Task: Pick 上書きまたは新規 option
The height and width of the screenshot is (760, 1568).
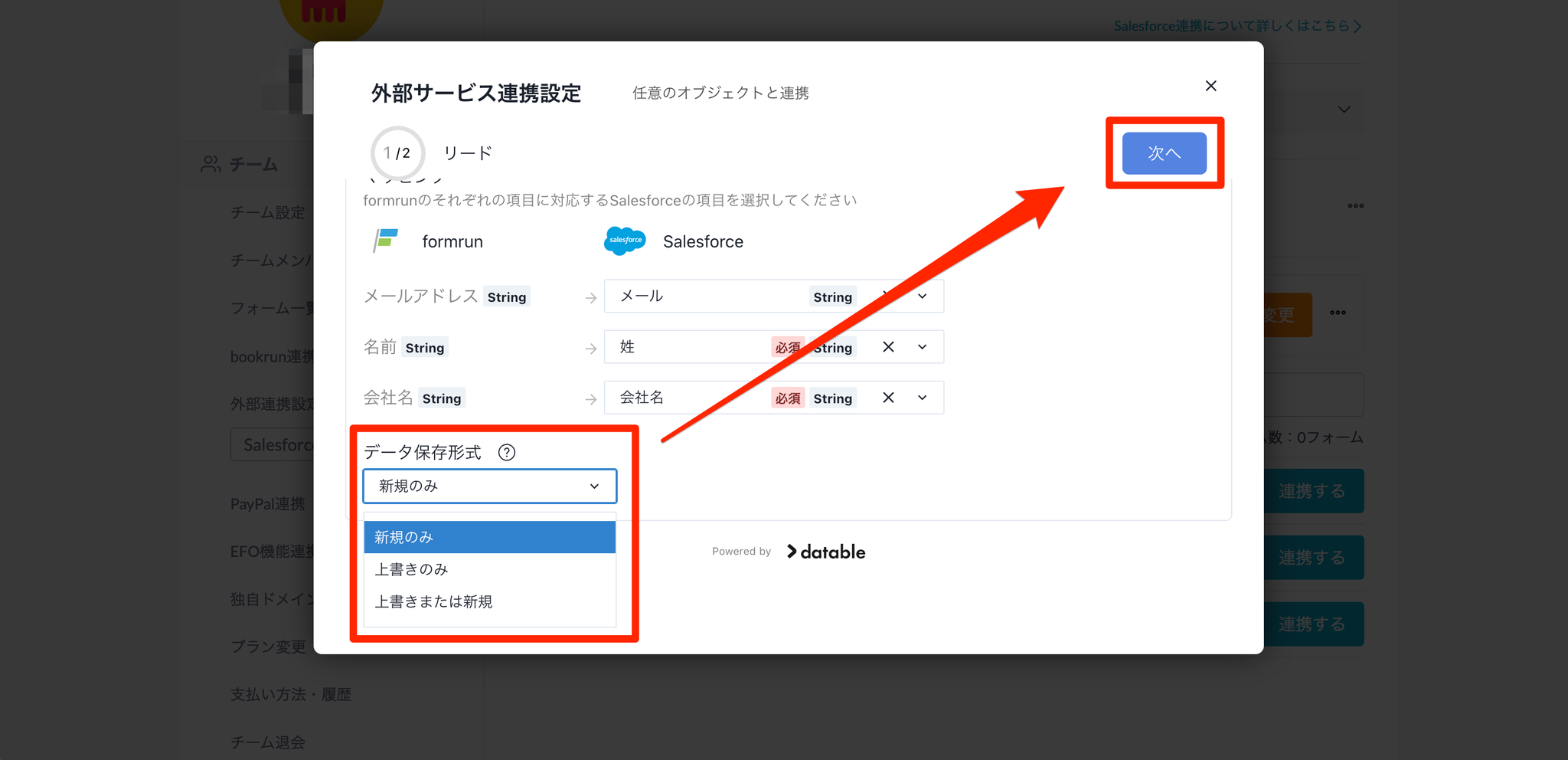Action: 490,601
